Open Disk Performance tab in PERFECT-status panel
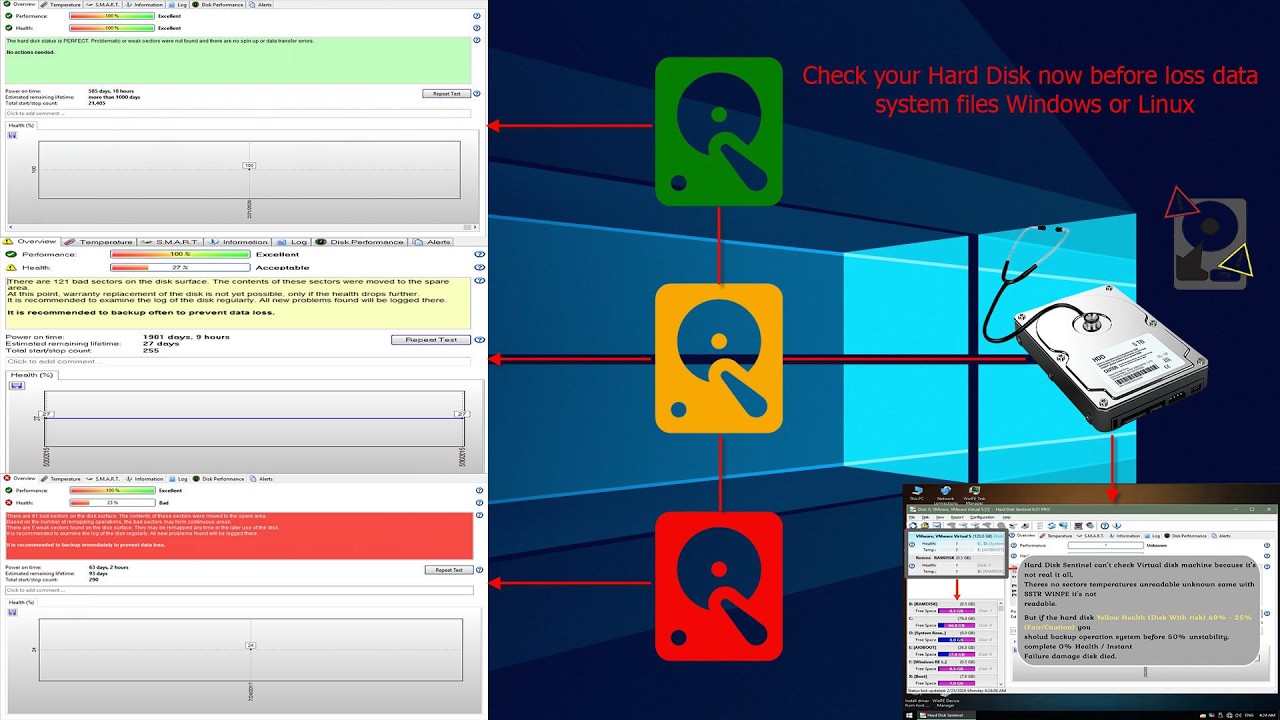Image resolution: width=1280 pixels, height=720 pixels. pos(218,4)
